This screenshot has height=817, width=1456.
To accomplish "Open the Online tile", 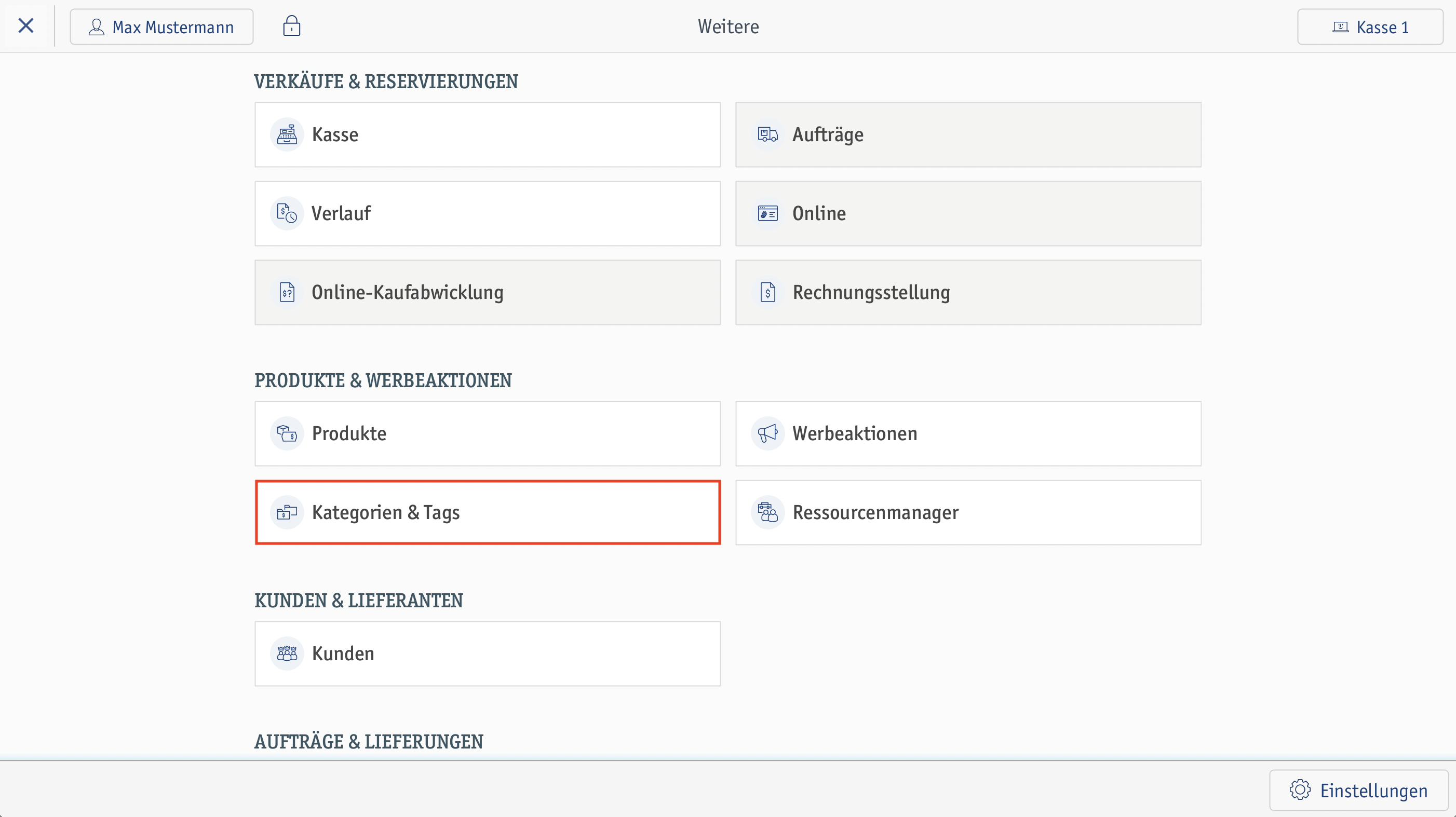I will coord(968,213).
